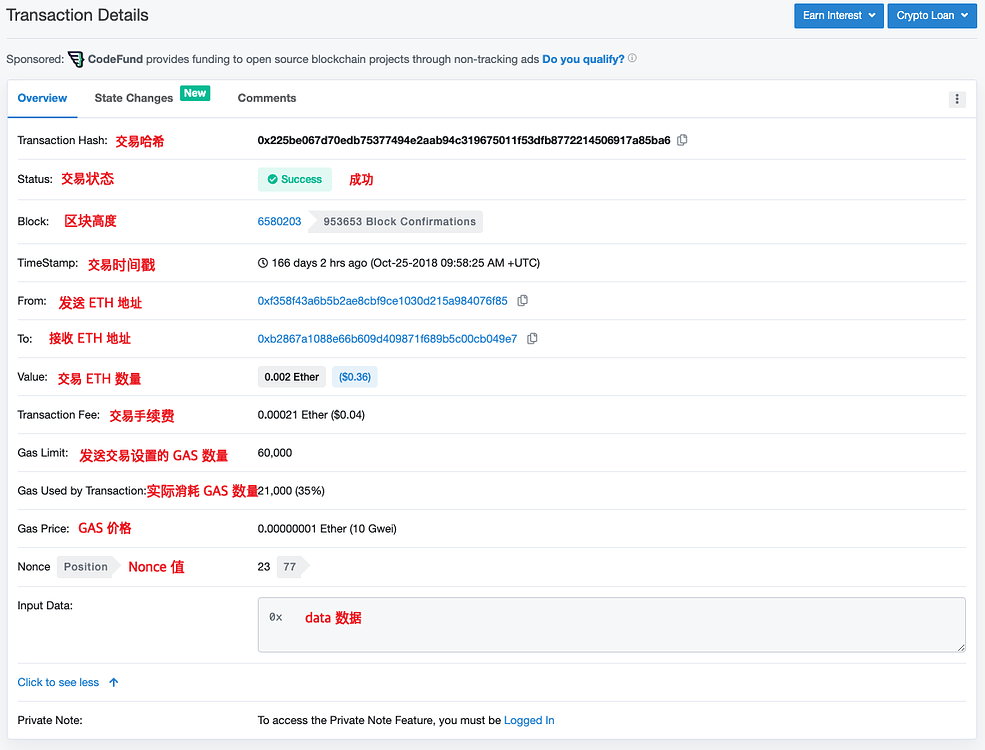
Task: Click the CodeFund logo in the sponsored banner
Action: (x=76, y=59)
